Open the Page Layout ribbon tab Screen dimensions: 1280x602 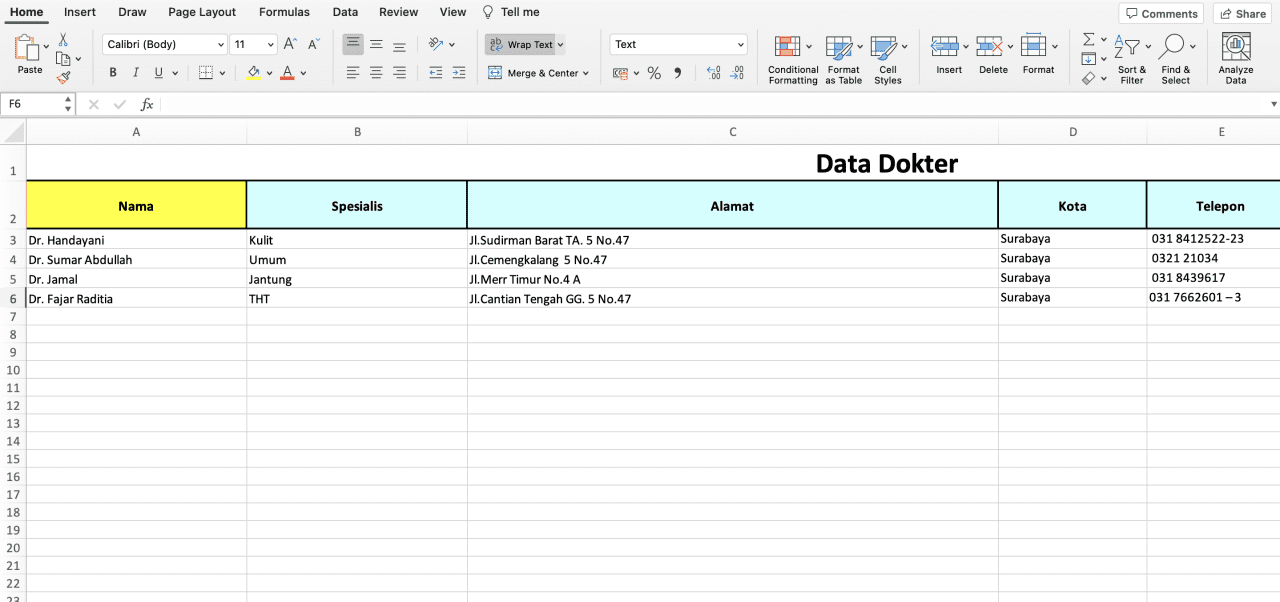202,12
